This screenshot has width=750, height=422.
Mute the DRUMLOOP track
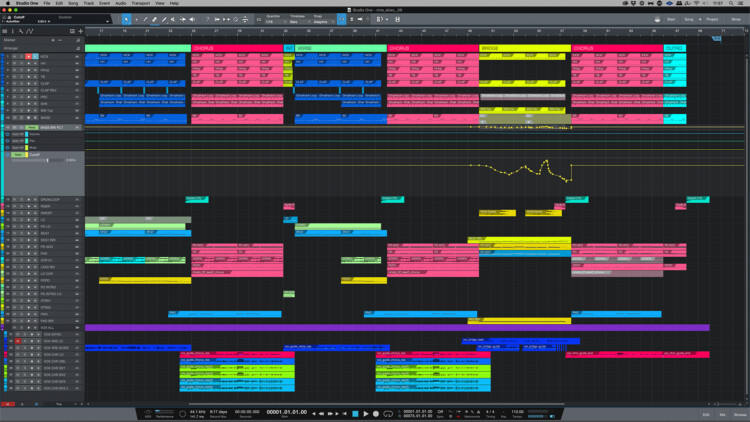[14, 200]
